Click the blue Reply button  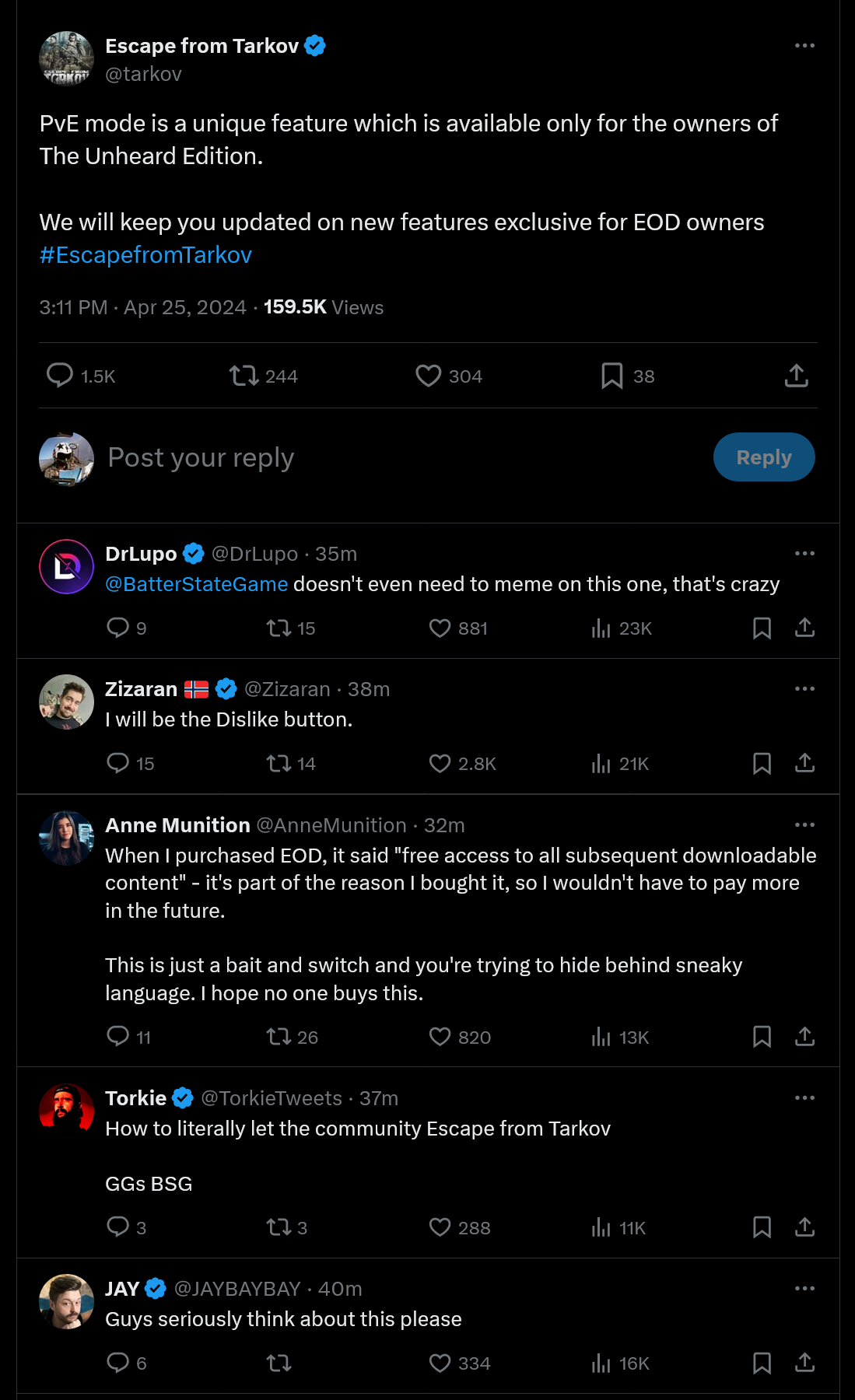763,457
